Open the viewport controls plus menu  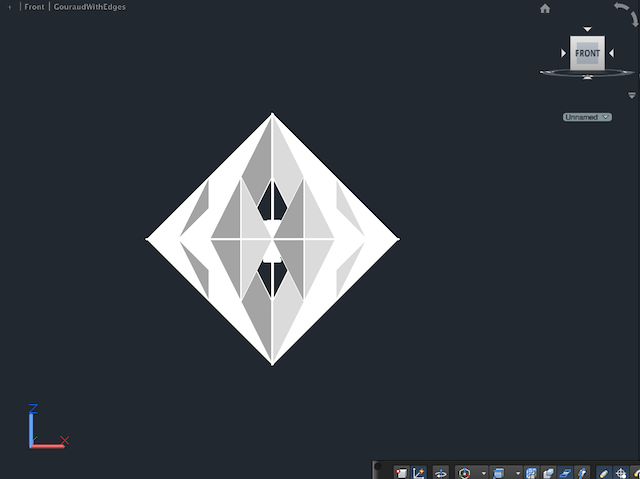9,7
